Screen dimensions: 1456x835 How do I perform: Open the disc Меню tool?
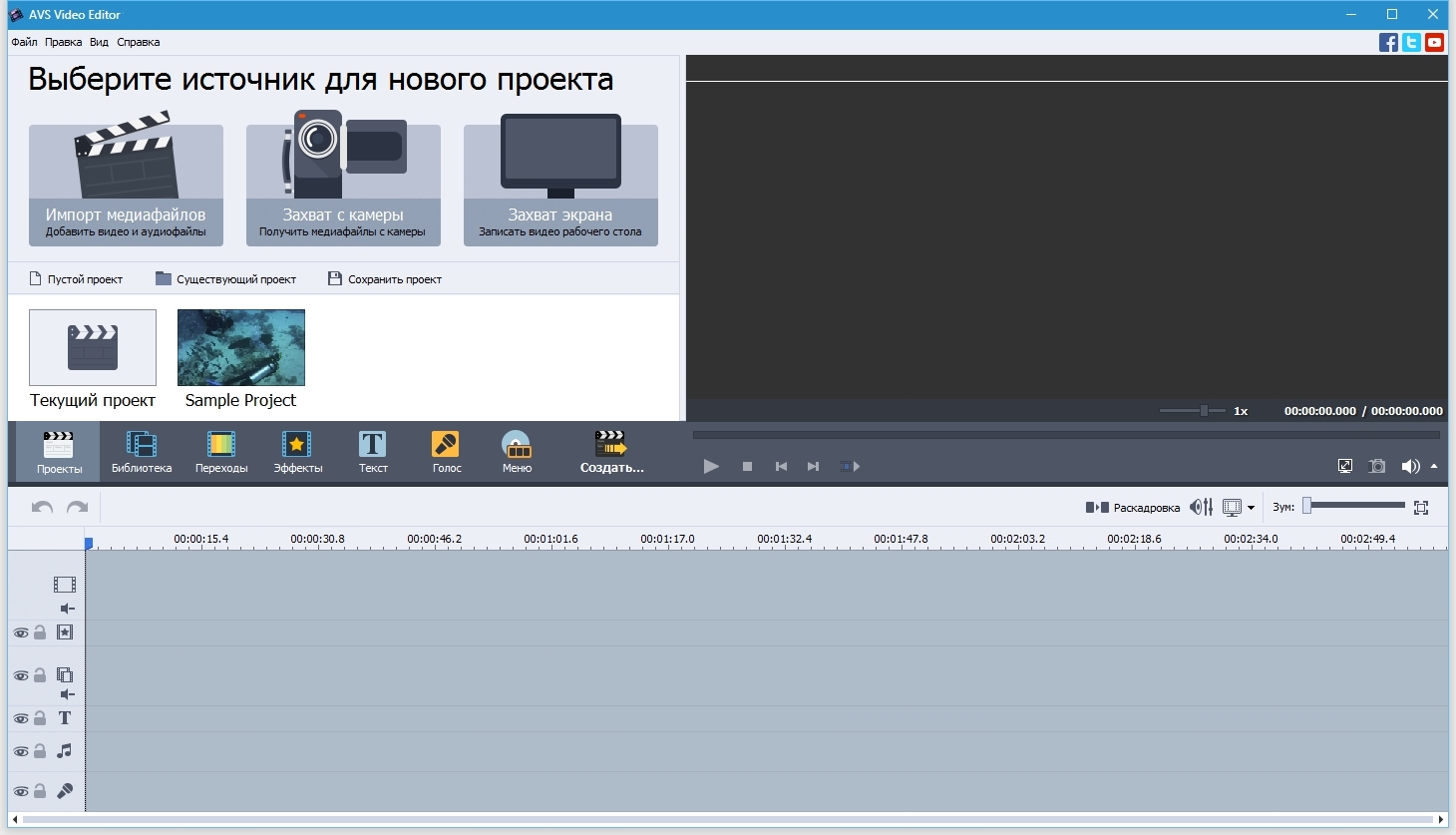pyautogui.click(x=517, y=452)
